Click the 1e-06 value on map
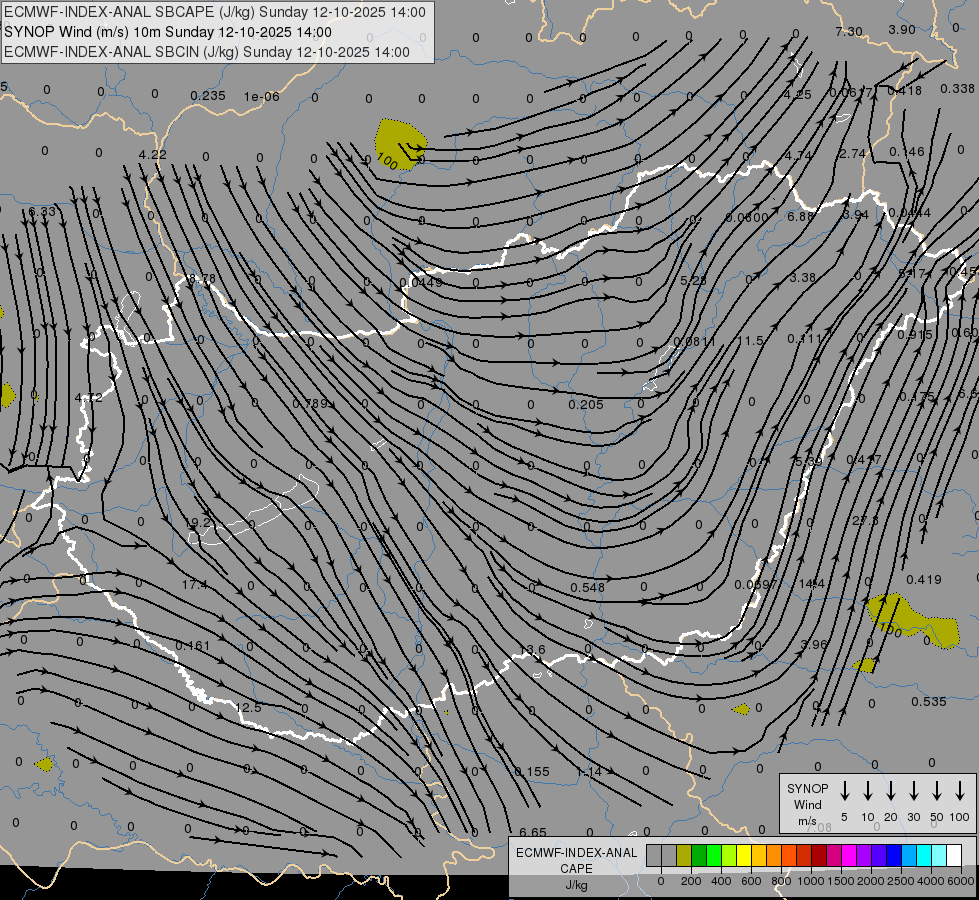This screenshot has height=900, width=979. coord(261,96)
